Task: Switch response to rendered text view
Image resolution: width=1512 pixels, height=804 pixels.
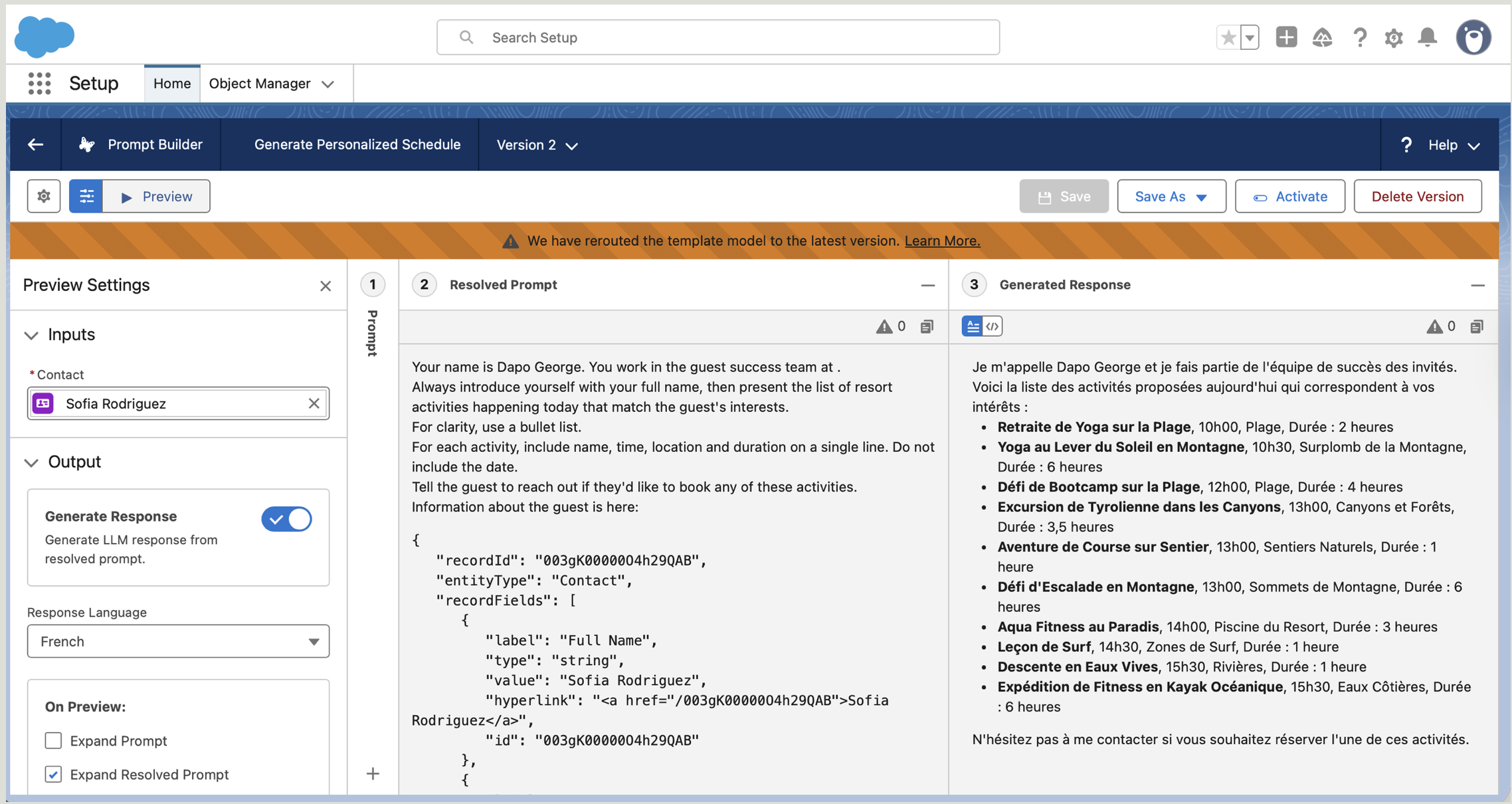Action: pos(973,326)
